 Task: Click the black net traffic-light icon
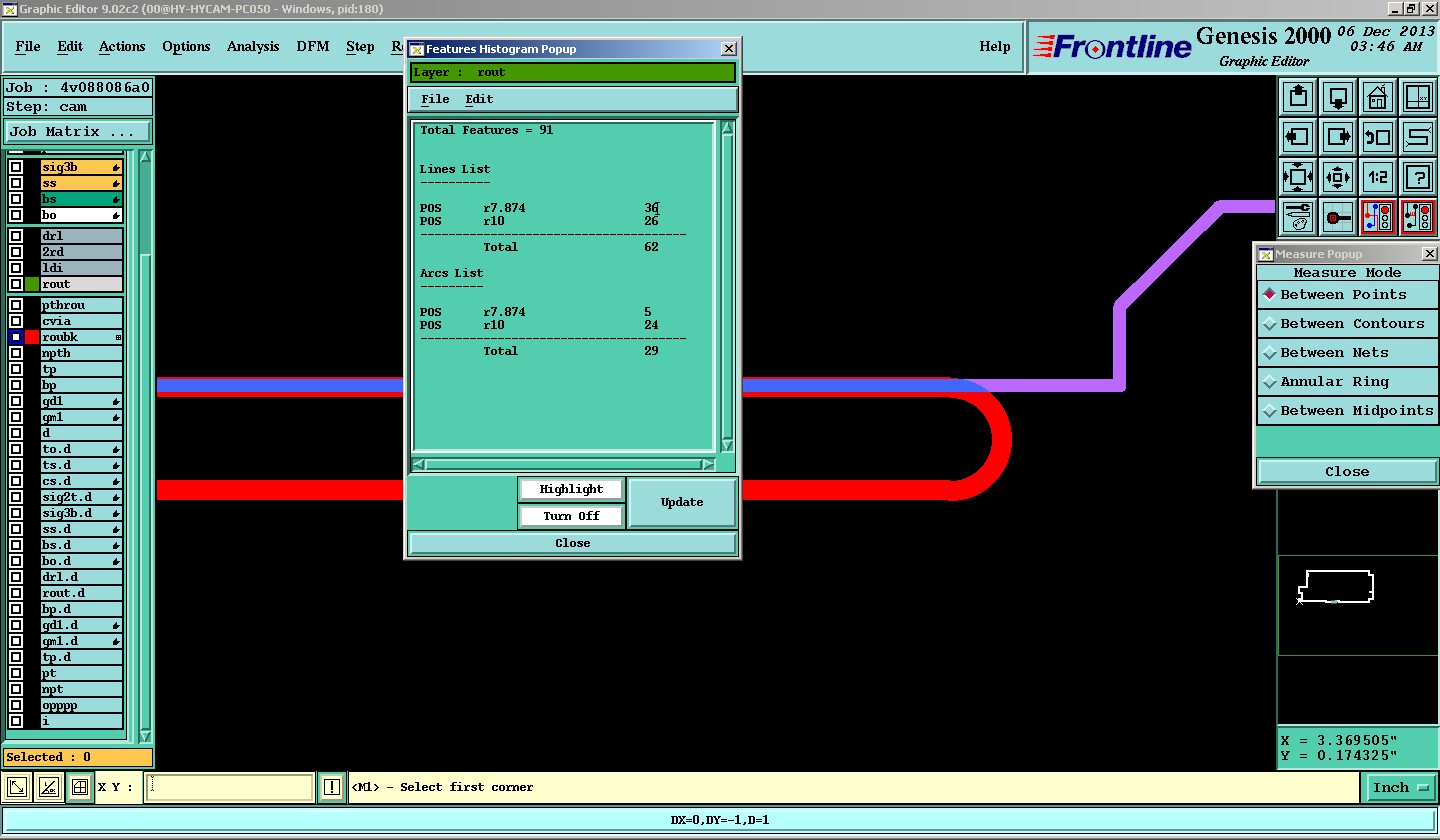[x=1418, y=217]
